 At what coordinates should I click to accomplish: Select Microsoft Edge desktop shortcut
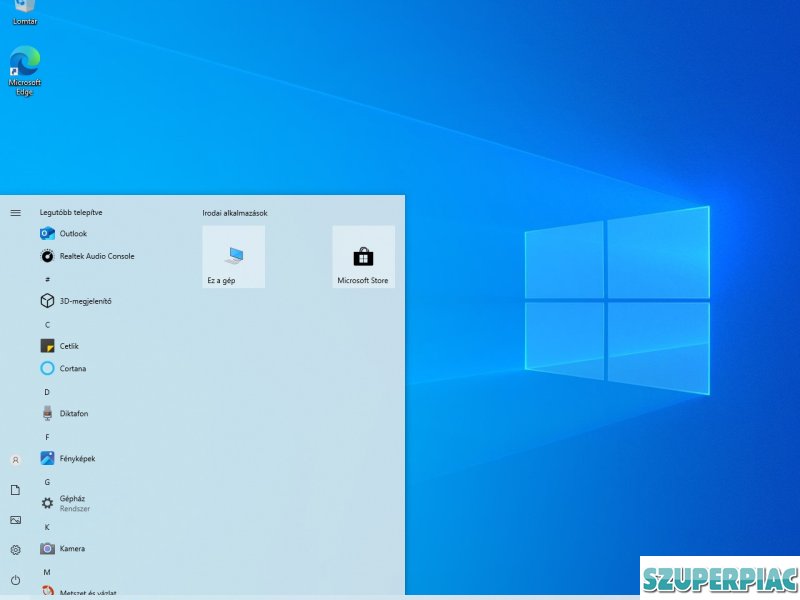tap(24, 70)
